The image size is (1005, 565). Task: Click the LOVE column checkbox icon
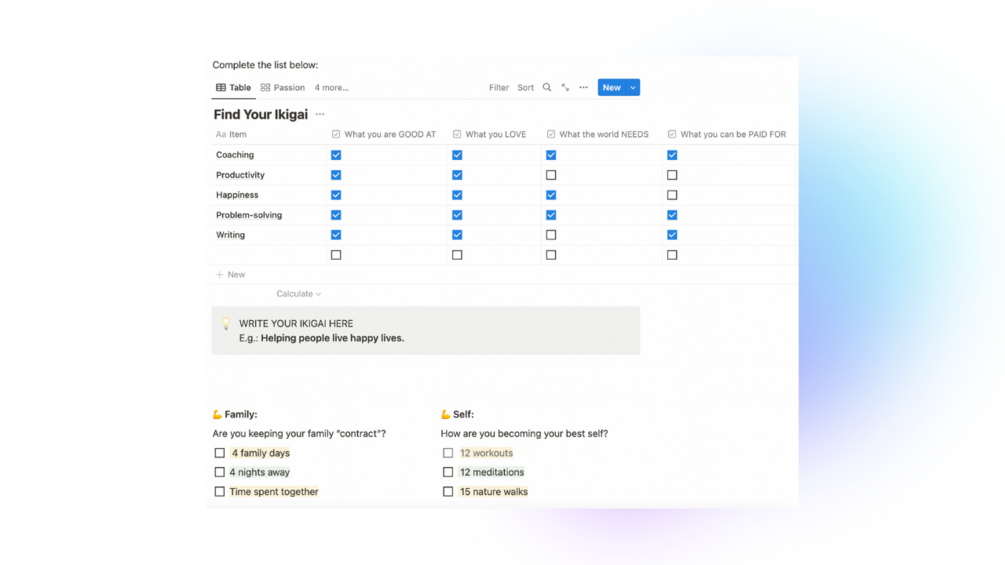[x=457, y=135]
